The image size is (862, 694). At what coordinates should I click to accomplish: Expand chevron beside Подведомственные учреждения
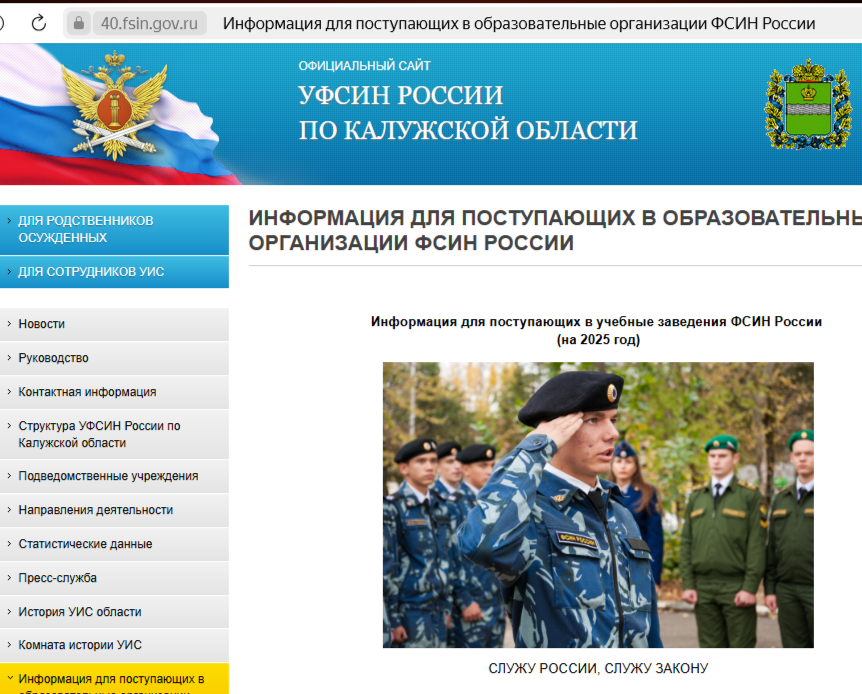9,476
